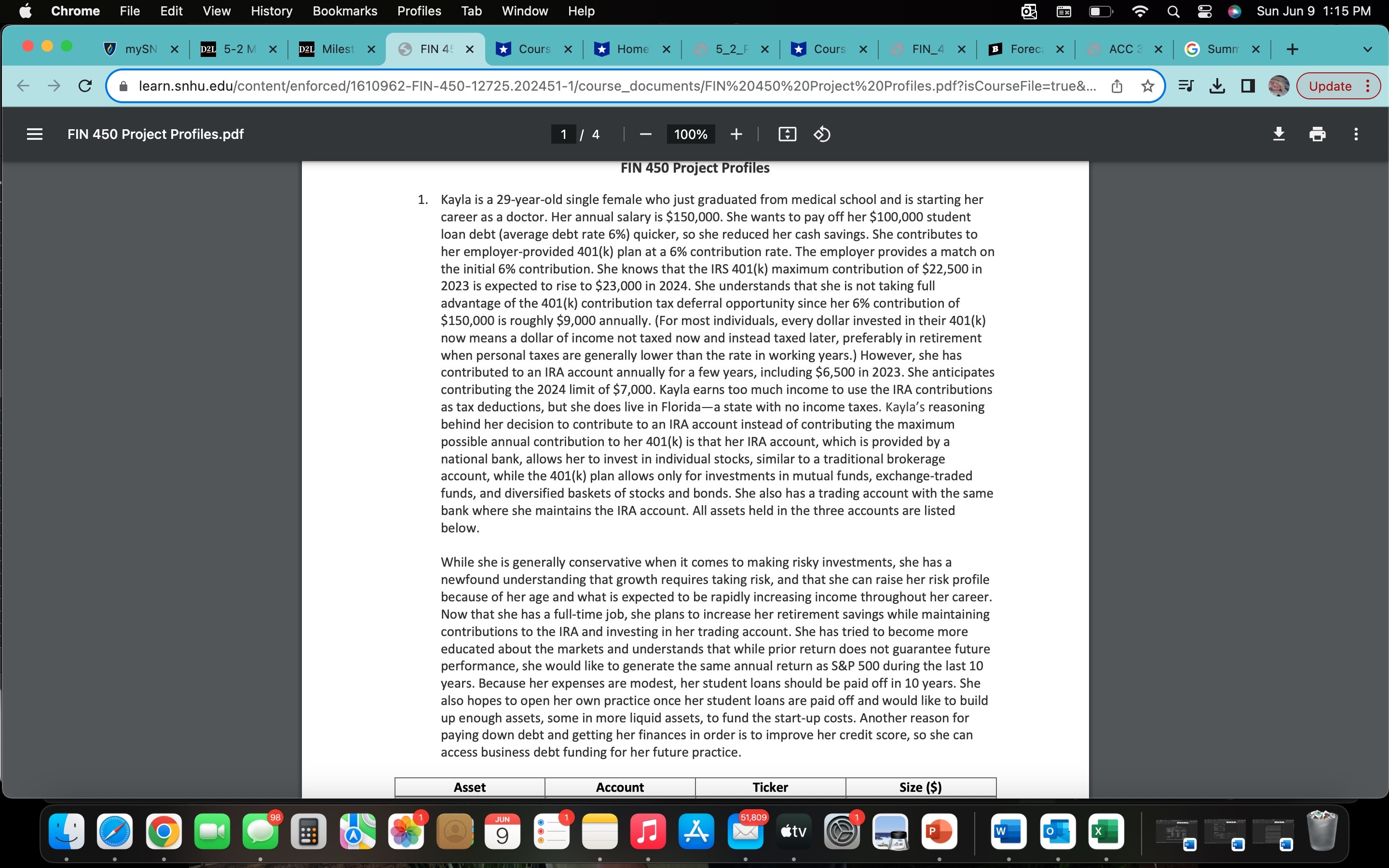Reload the current page
The width and height of the screenshot is (1389, 868).
tap(85, 86)
